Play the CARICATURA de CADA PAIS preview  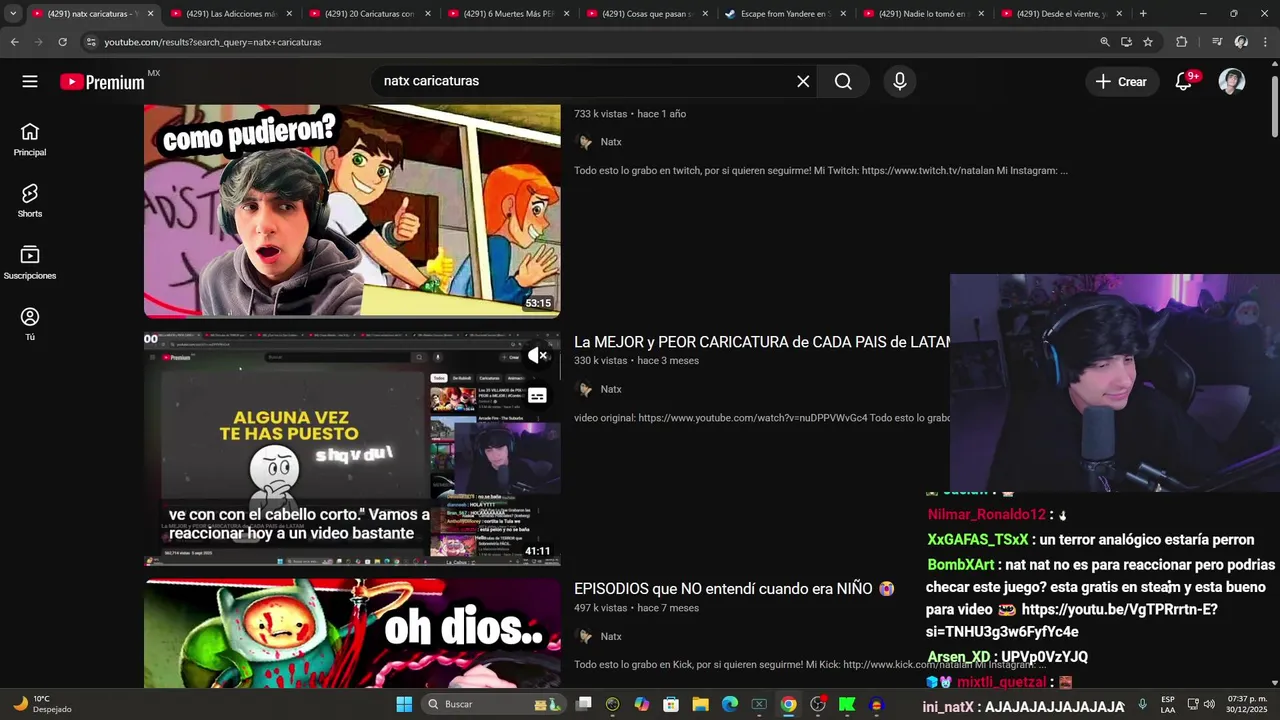(x=352, y=449)
